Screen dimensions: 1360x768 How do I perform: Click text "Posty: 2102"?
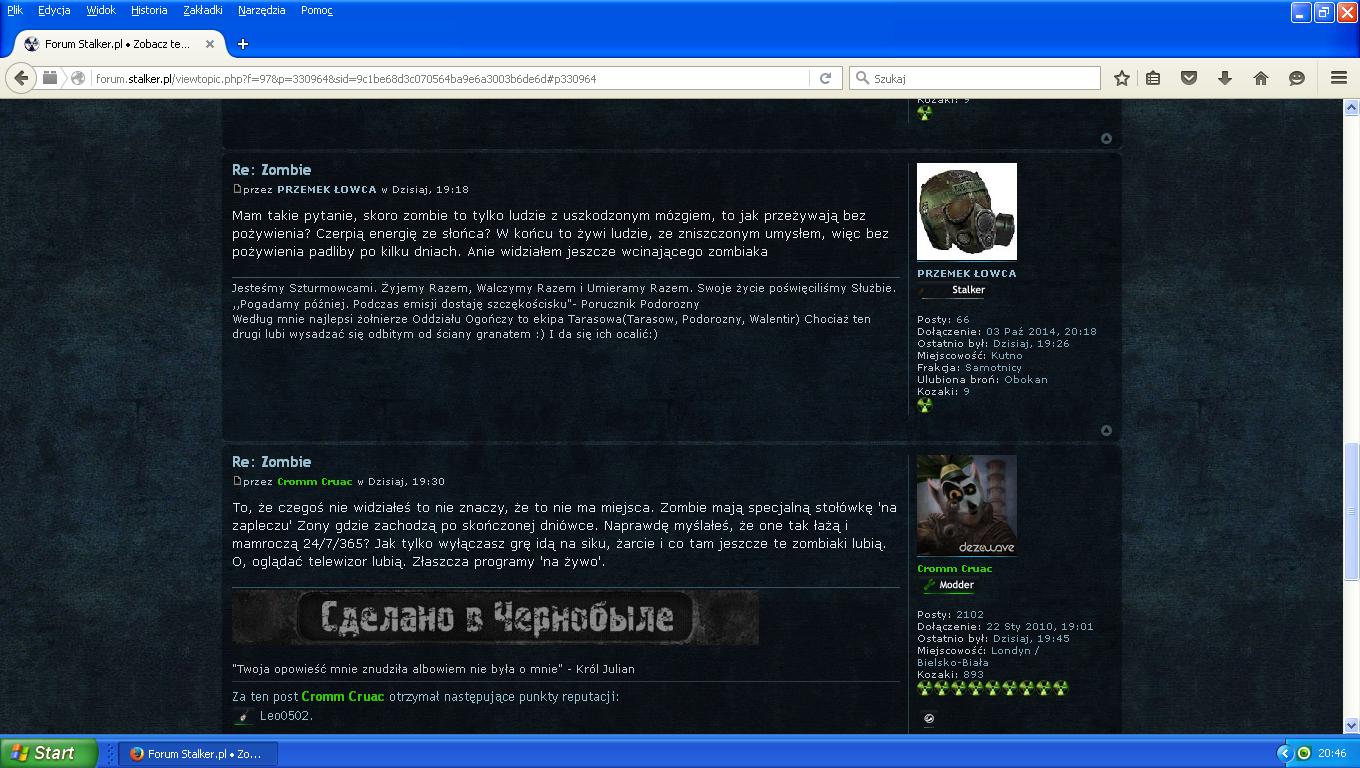pyautogui.click(x=950, y=614)
